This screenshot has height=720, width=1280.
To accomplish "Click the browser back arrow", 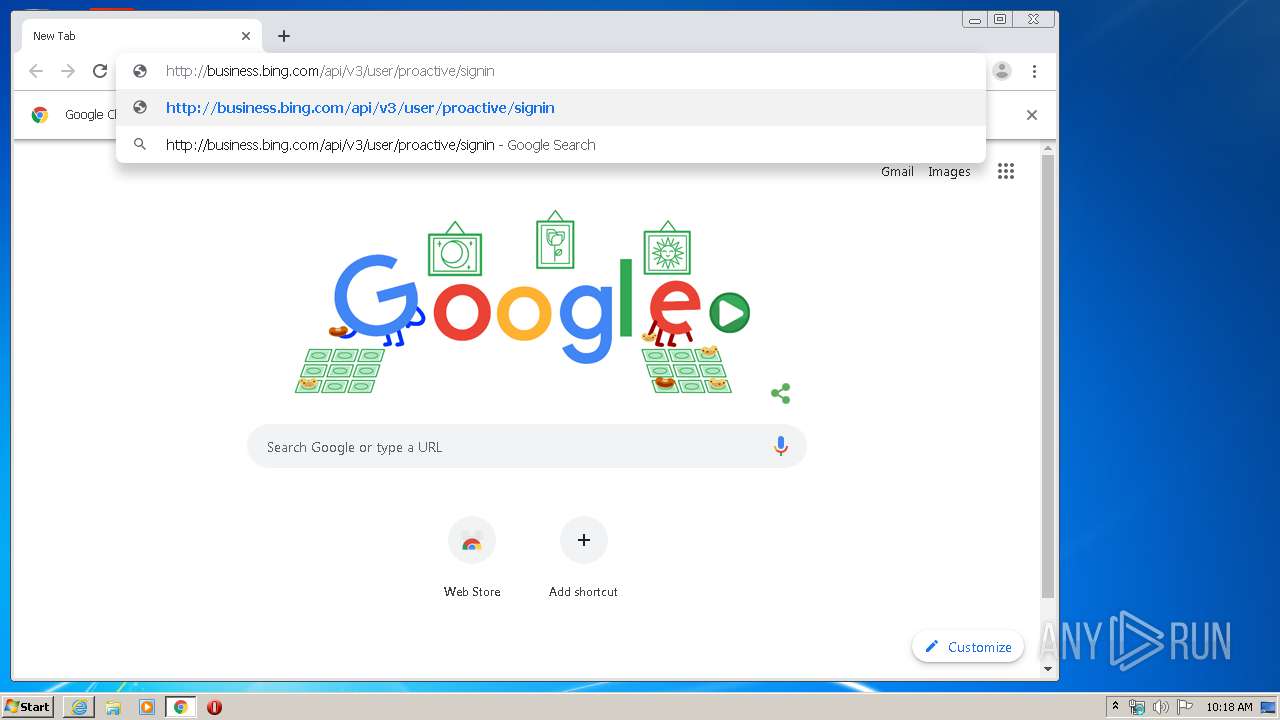I will pyautogui.click(x=36, y=71).
